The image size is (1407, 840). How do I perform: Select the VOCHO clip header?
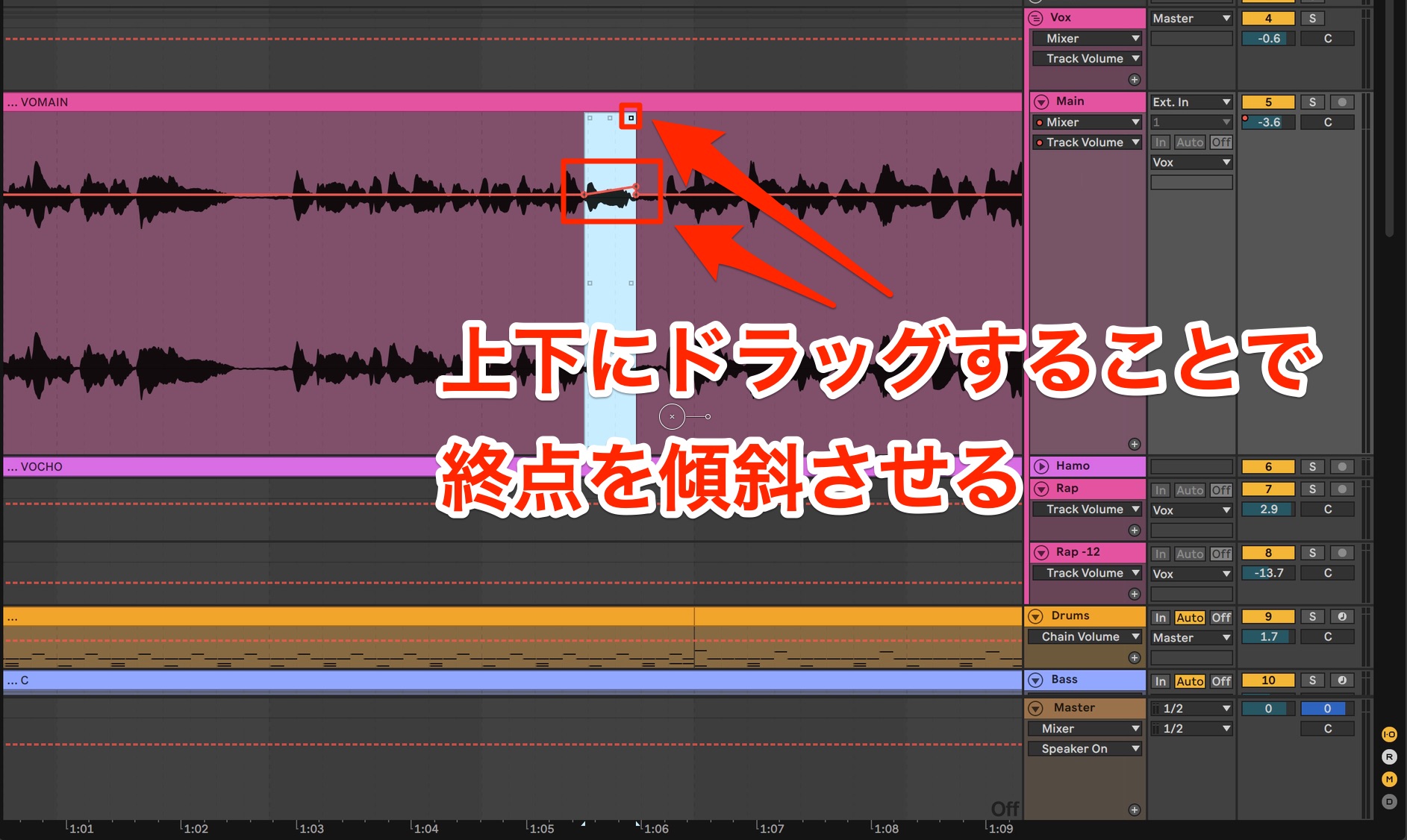pos(513,467)
